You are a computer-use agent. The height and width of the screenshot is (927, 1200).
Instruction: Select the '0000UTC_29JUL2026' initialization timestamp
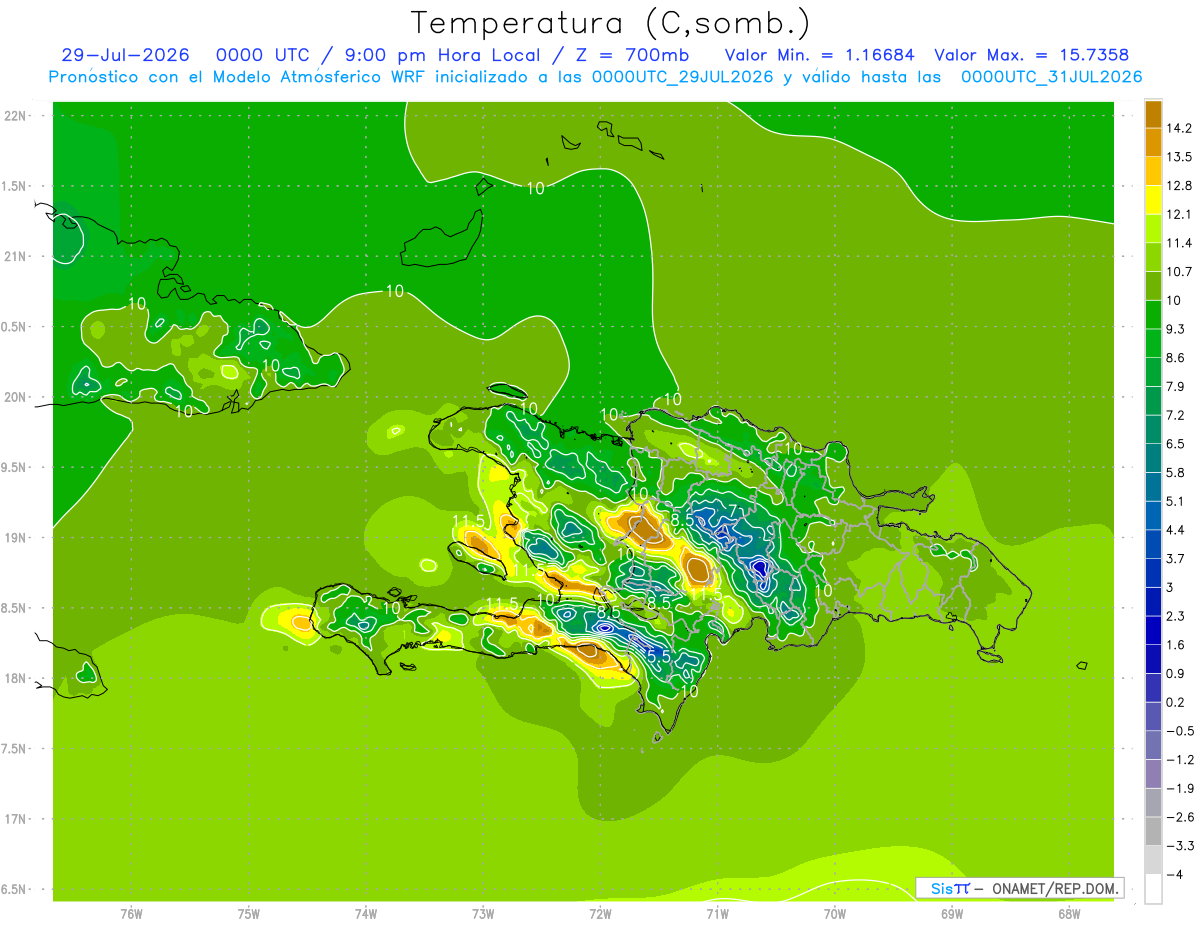(683, 77)
